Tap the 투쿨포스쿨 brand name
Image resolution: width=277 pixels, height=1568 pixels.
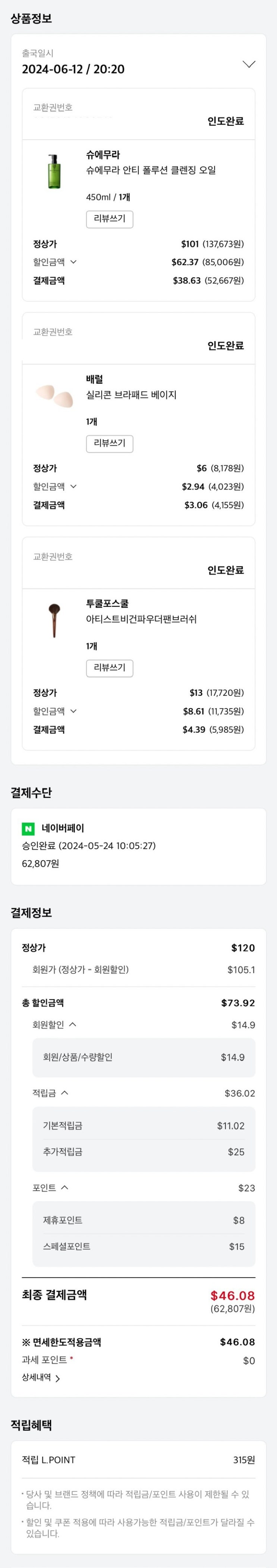point(107,604)
